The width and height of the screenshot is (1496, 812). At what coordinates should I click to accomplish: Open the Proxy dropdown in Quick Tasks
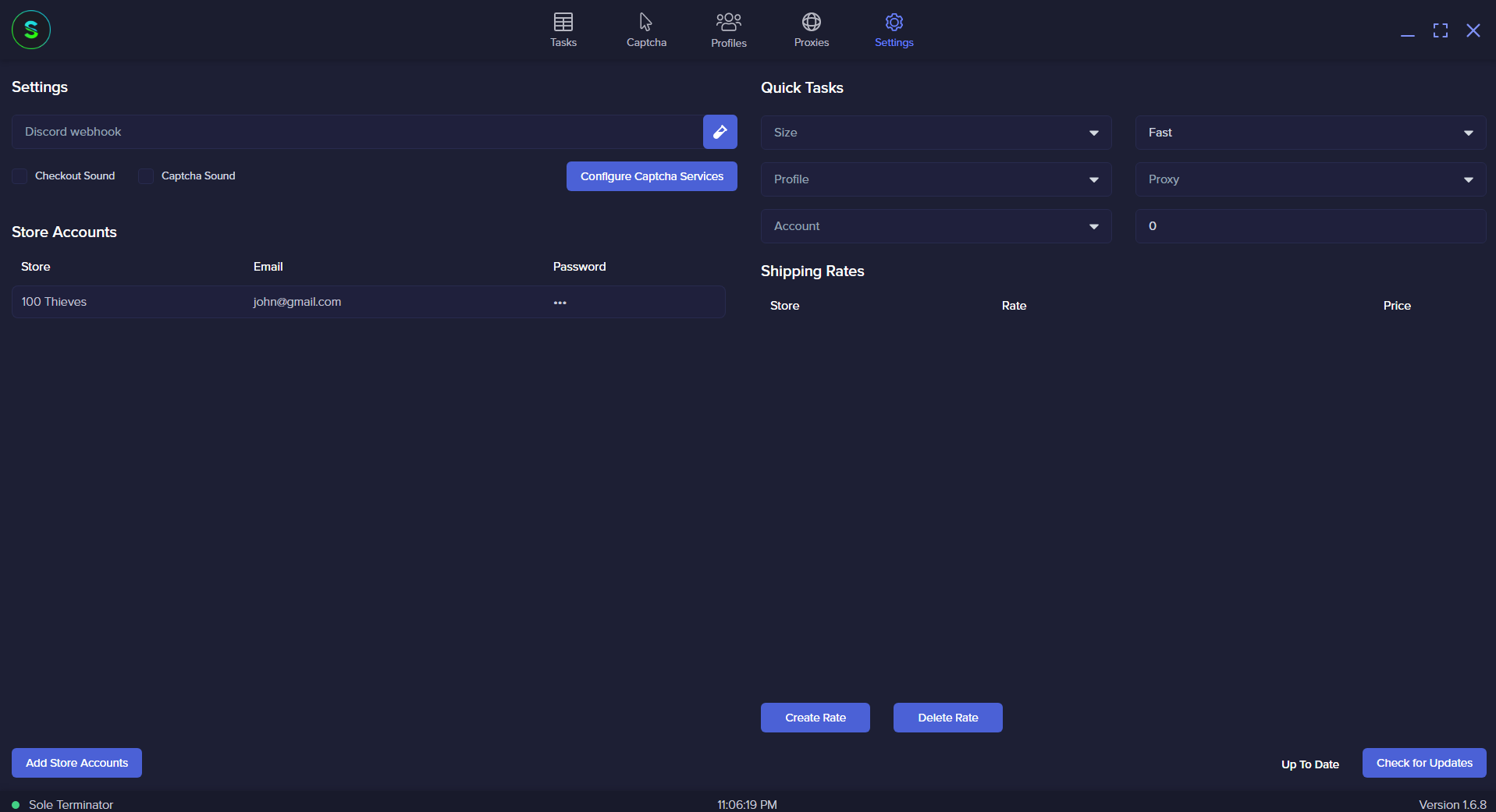[1310, 179]
